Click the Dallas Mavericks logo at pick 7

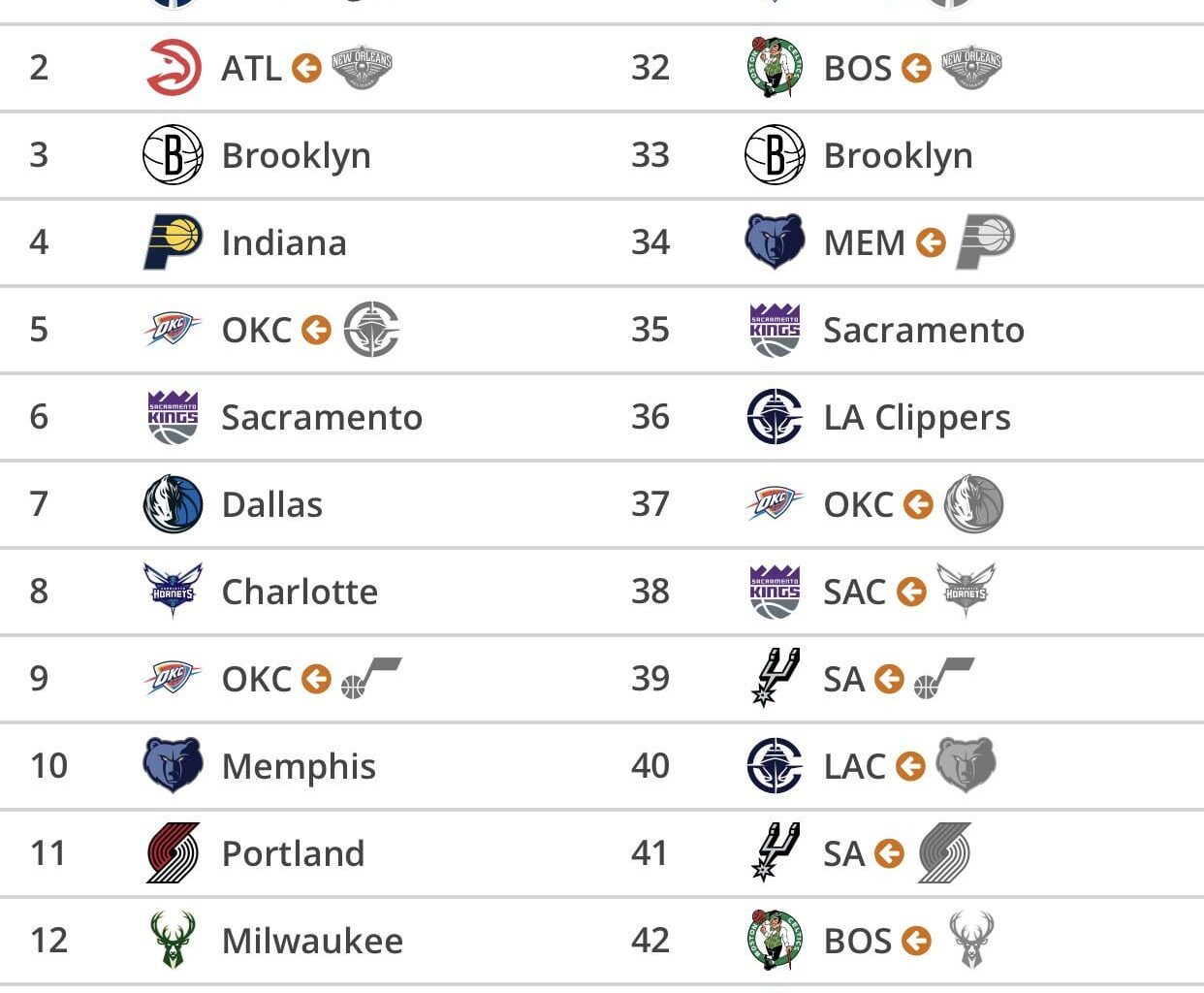(173, 504)
